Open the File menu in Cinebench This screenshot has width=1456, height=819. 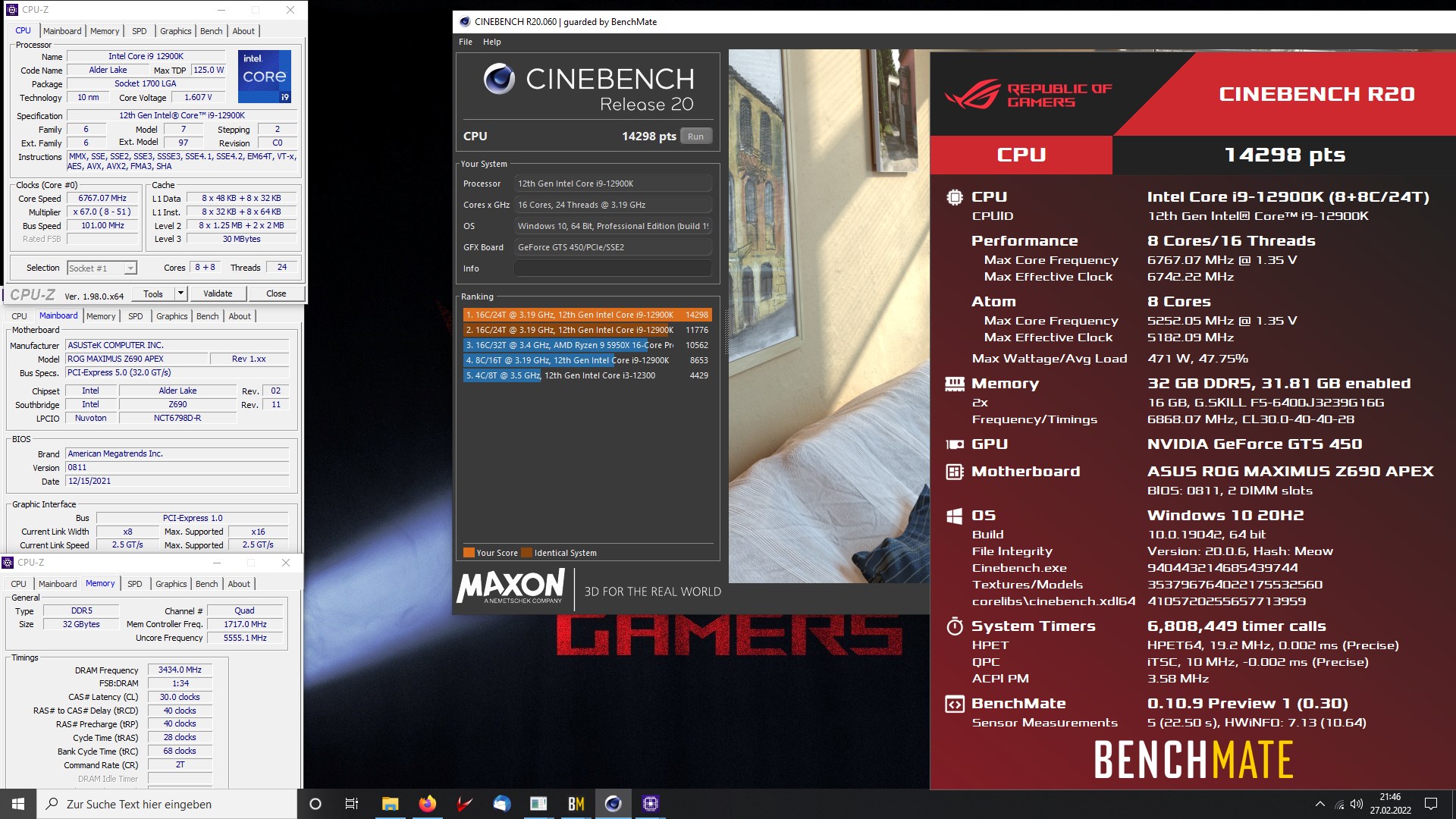coord(466,42)
